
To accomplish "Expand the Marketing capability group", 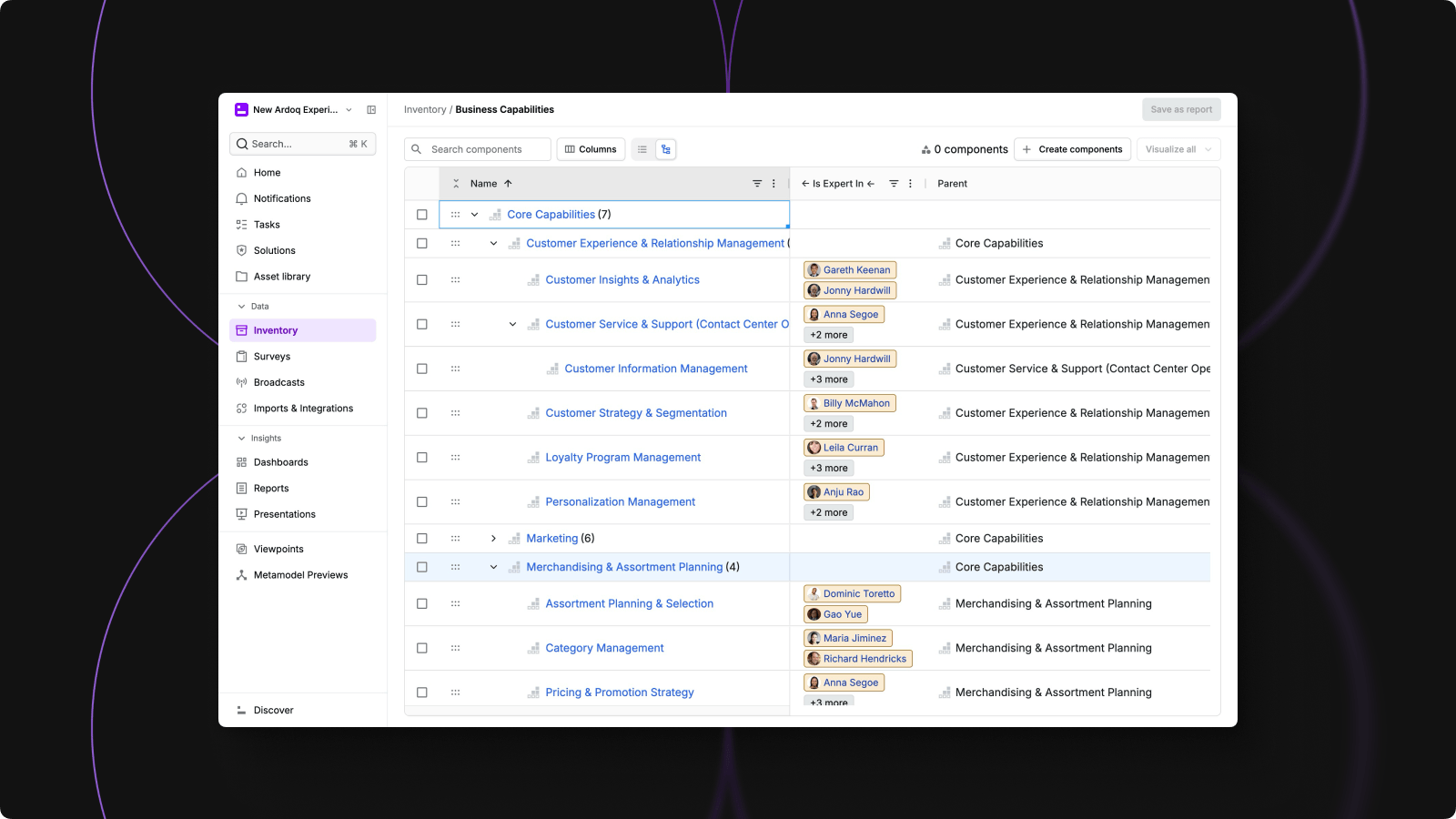I will tap(493, 539).
